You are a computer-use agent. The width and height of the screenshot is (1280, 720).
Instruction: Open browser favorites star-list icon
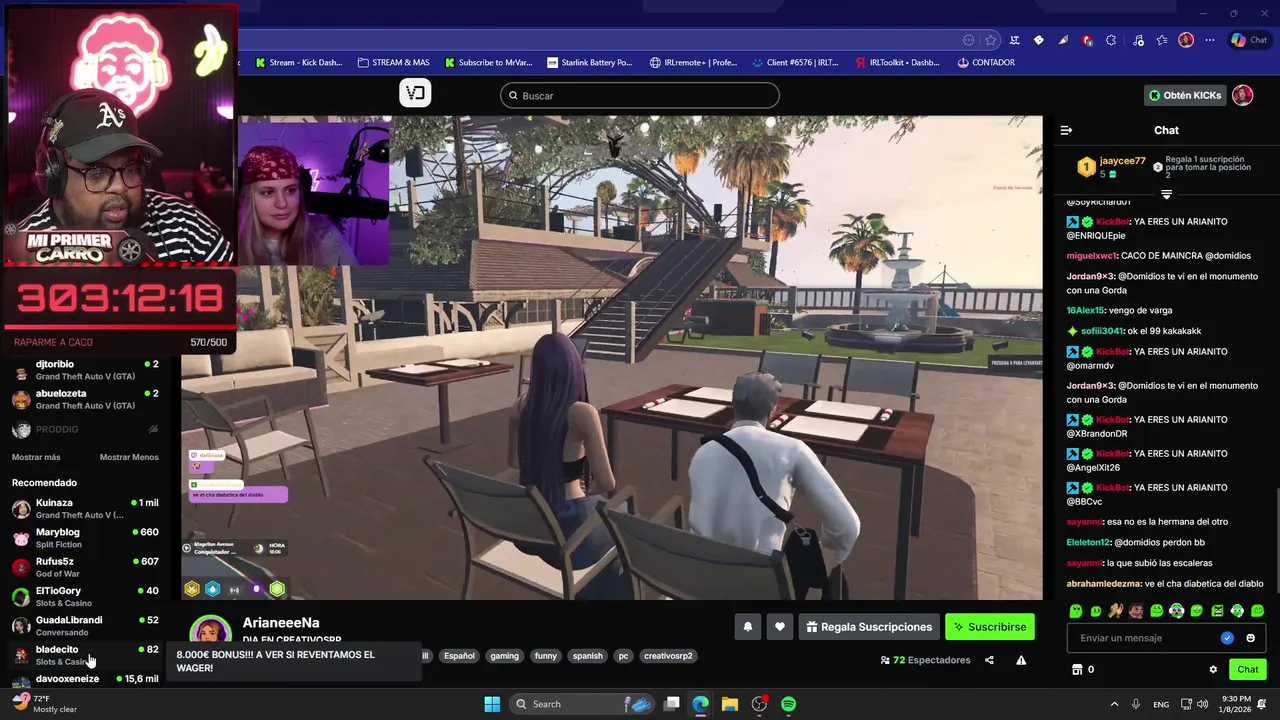coord(1161,40)
